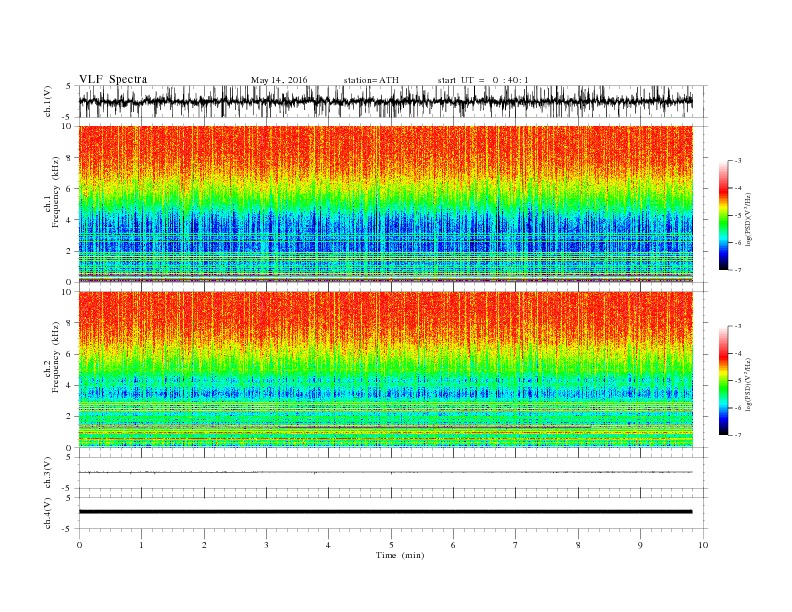This screenshot has width=792, height=612.
Task: Click the time axis tick label '9'
Action: pyautogui.click(x=640, y=545)
